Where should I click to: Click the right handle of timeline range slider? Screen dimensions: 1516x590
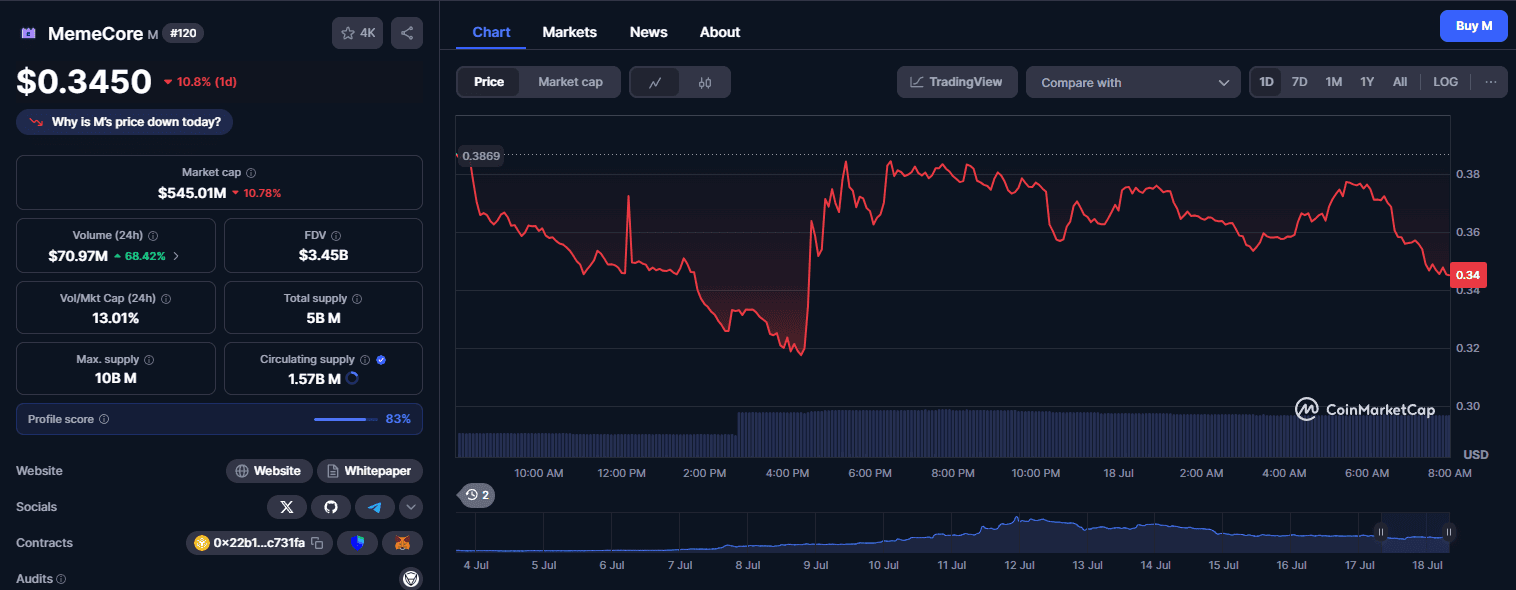point(1448,532)
